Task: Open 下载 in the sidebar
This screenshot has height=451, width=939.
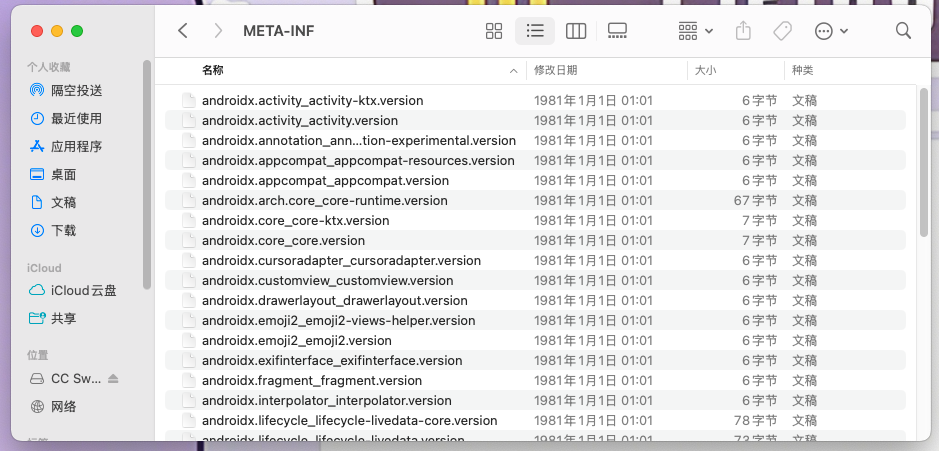Action: (x=63, y=231)
